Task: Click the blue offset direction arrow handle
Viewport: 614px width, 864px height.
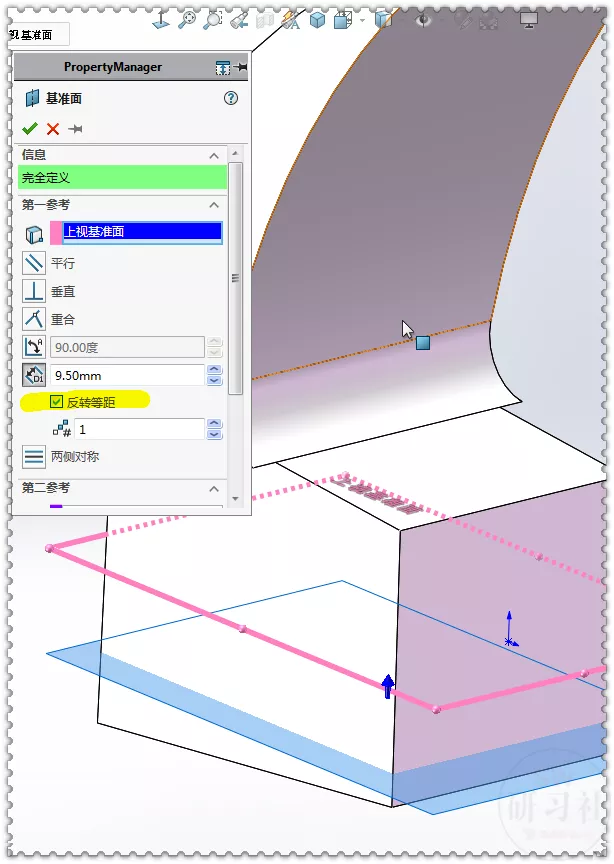Action: pyautogui.click(x=388, y=686)
